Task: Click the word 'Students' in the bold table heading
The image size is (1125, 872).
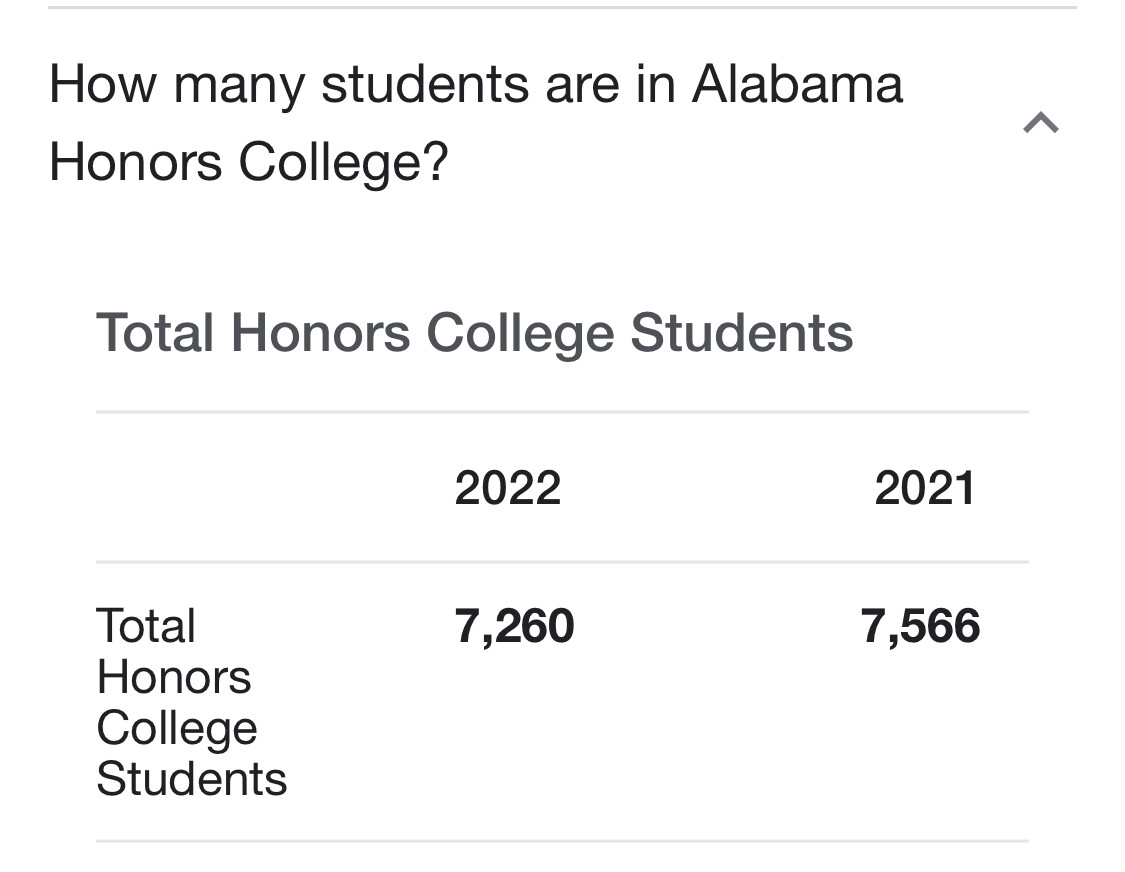Action: (742, 334)
